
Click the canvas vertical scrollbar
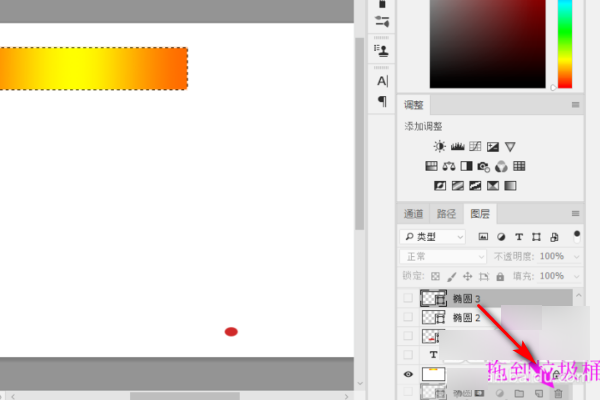(359, 134)
